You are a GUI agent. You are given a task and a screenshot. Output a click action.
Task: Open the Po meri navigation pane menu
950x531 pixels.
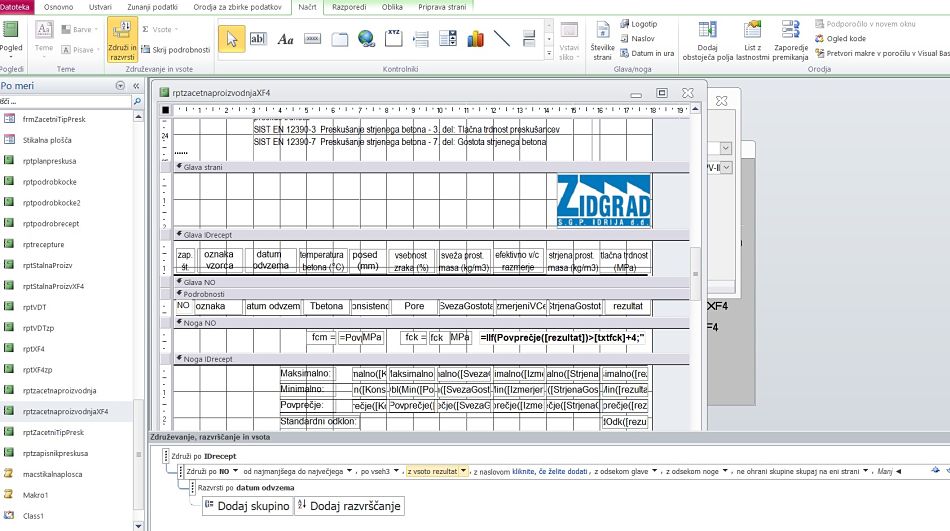120,86
